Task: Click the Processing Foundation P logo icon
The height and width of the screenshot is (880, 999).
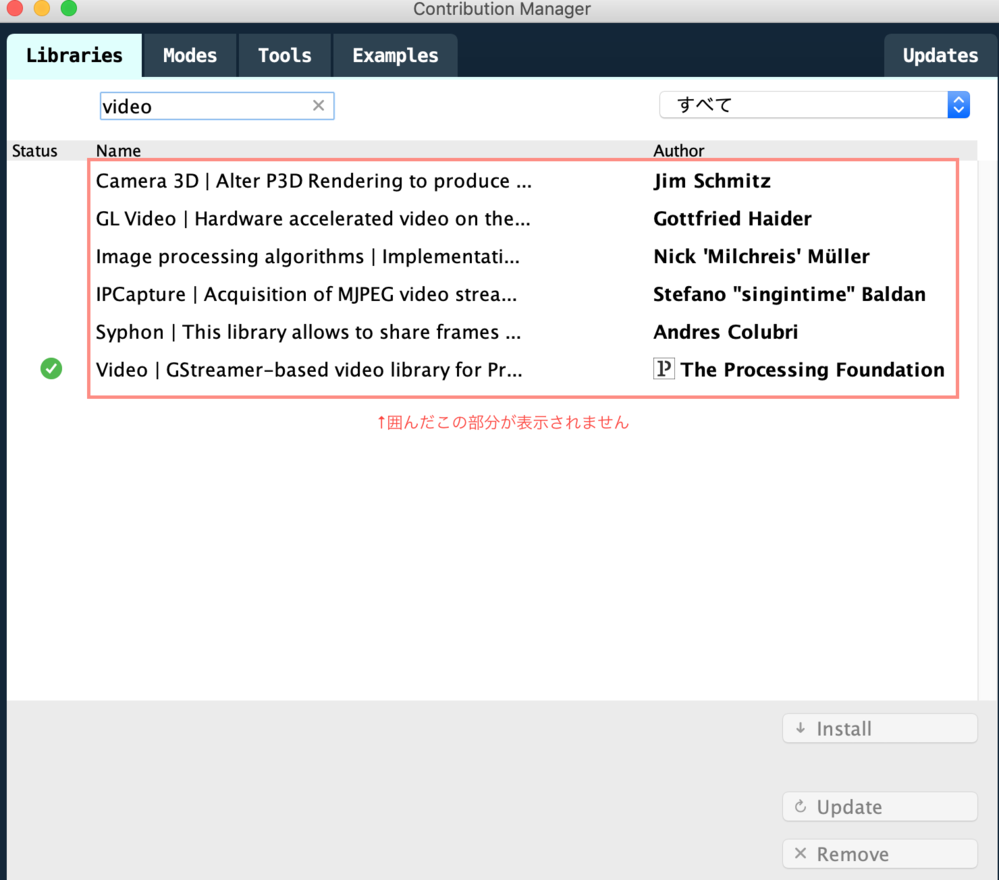Action: (x=663, y=368)
